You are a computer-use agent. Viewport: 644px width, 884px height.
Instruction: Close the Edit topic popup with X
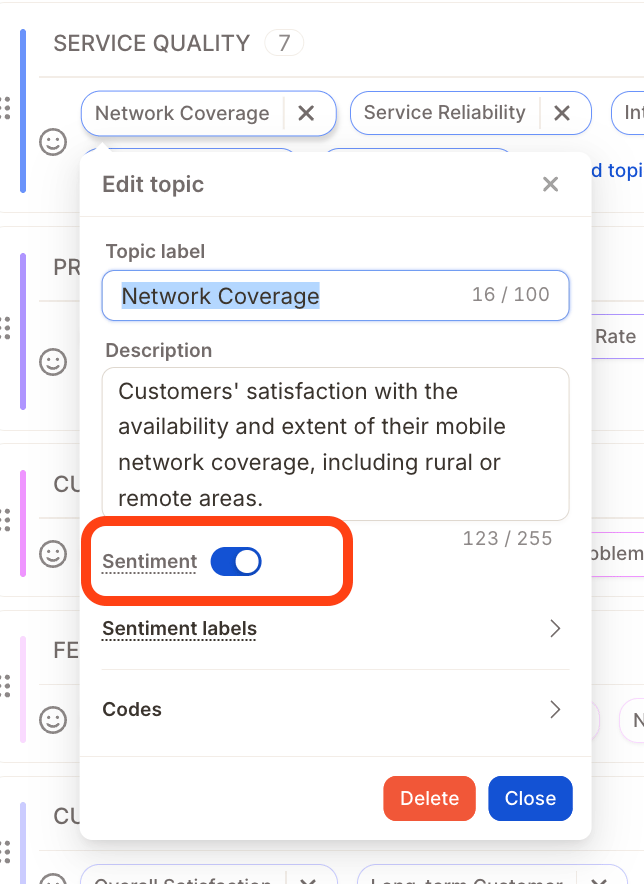(550, 184)
